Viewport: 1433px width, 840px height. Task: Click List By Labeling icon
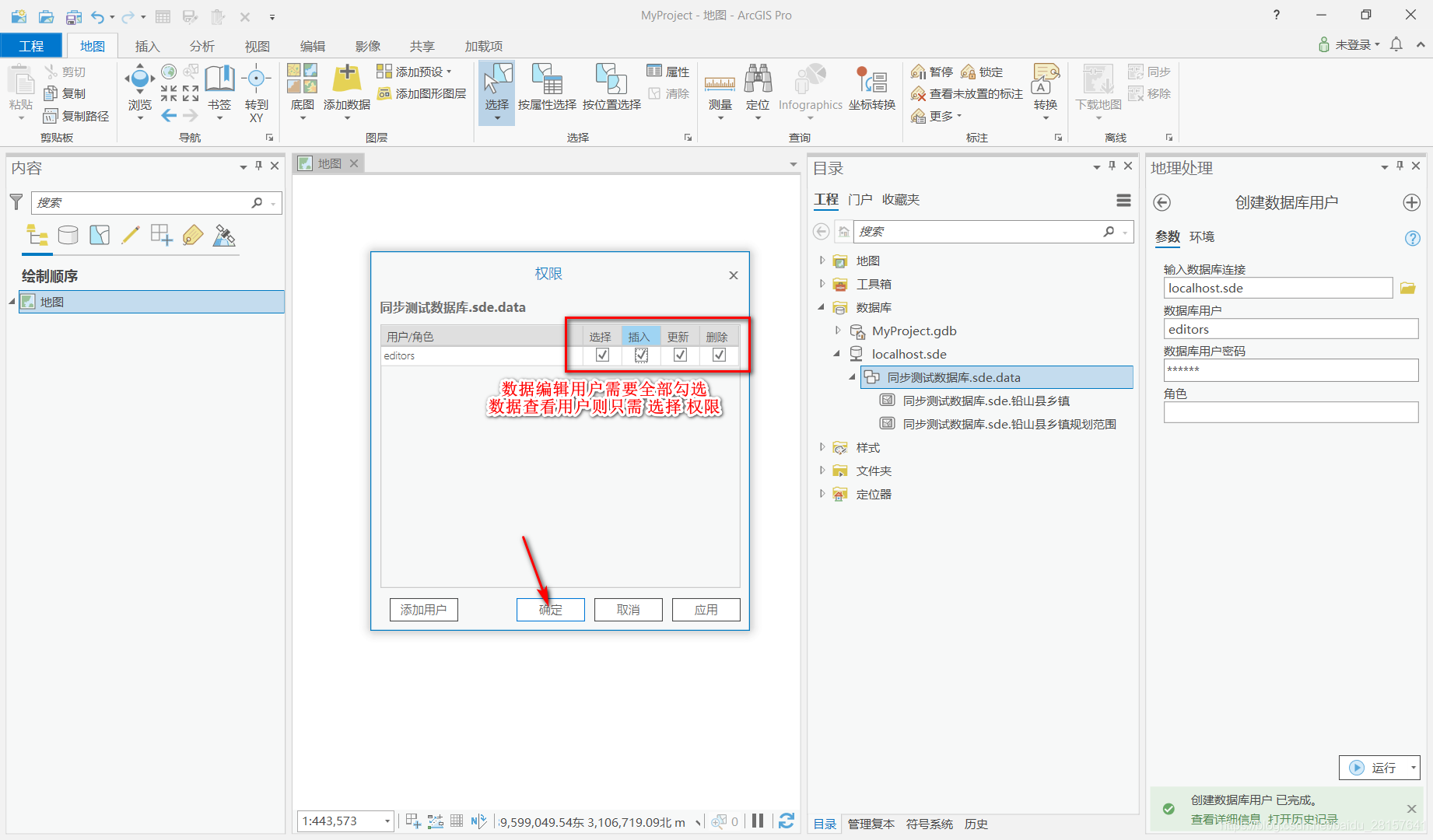point(193,235)
